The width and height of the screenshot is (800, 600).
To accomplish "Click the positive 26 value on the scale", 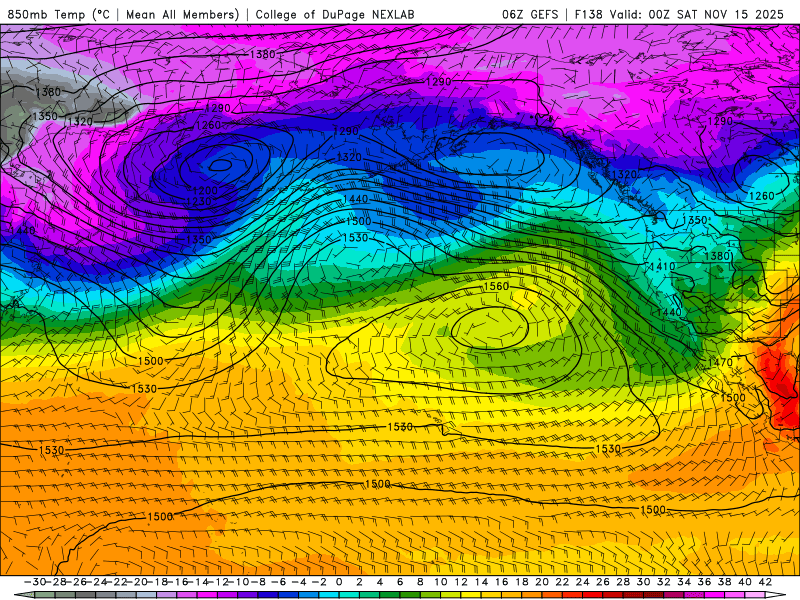I will (603, 582).
